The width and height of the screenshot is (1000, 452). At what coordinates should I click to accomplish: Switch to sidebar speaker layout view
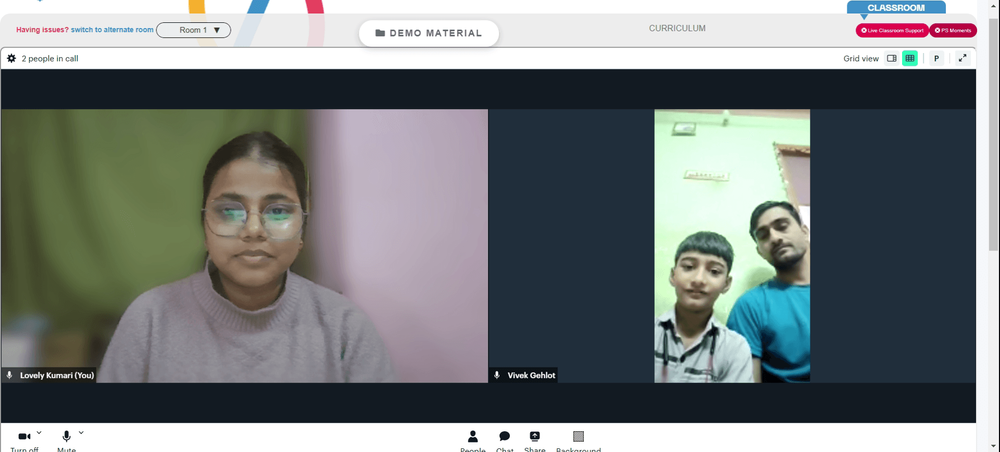[x=892, y=59]
